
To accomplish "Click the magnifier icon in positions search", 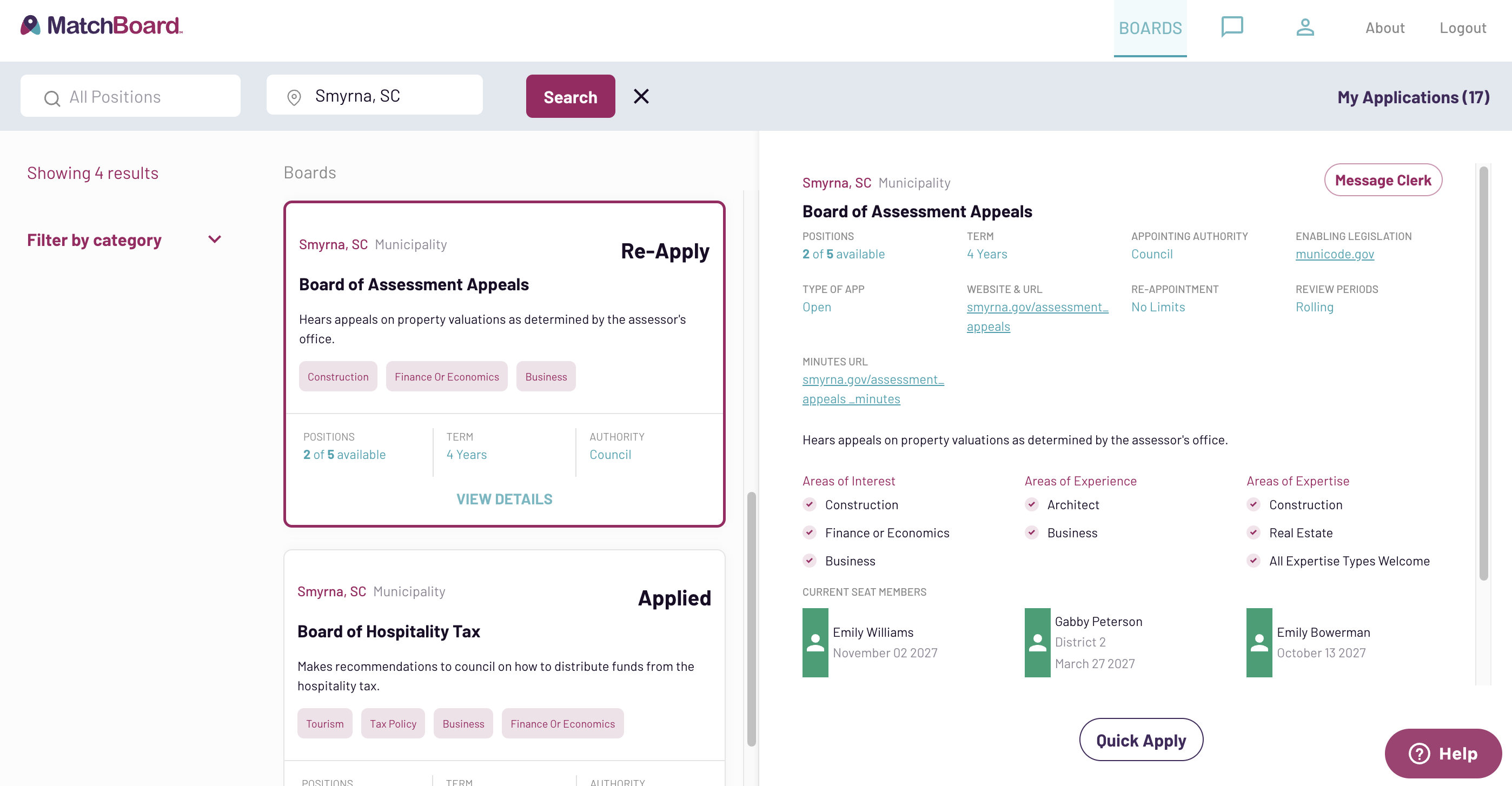I will [52, 98].
